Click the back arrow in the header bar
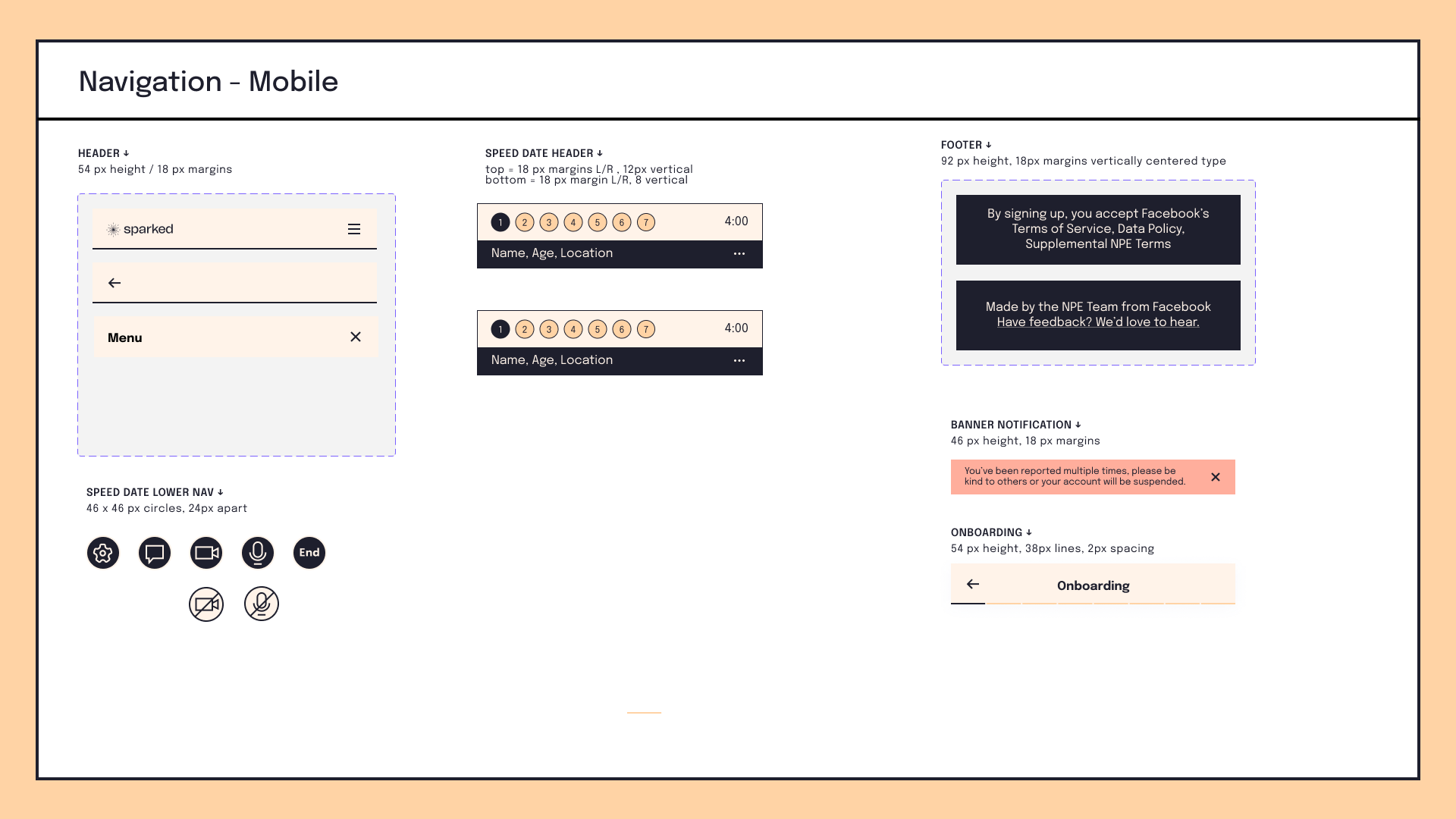Viewport: 1456px width, 819px height. [115, 283]
